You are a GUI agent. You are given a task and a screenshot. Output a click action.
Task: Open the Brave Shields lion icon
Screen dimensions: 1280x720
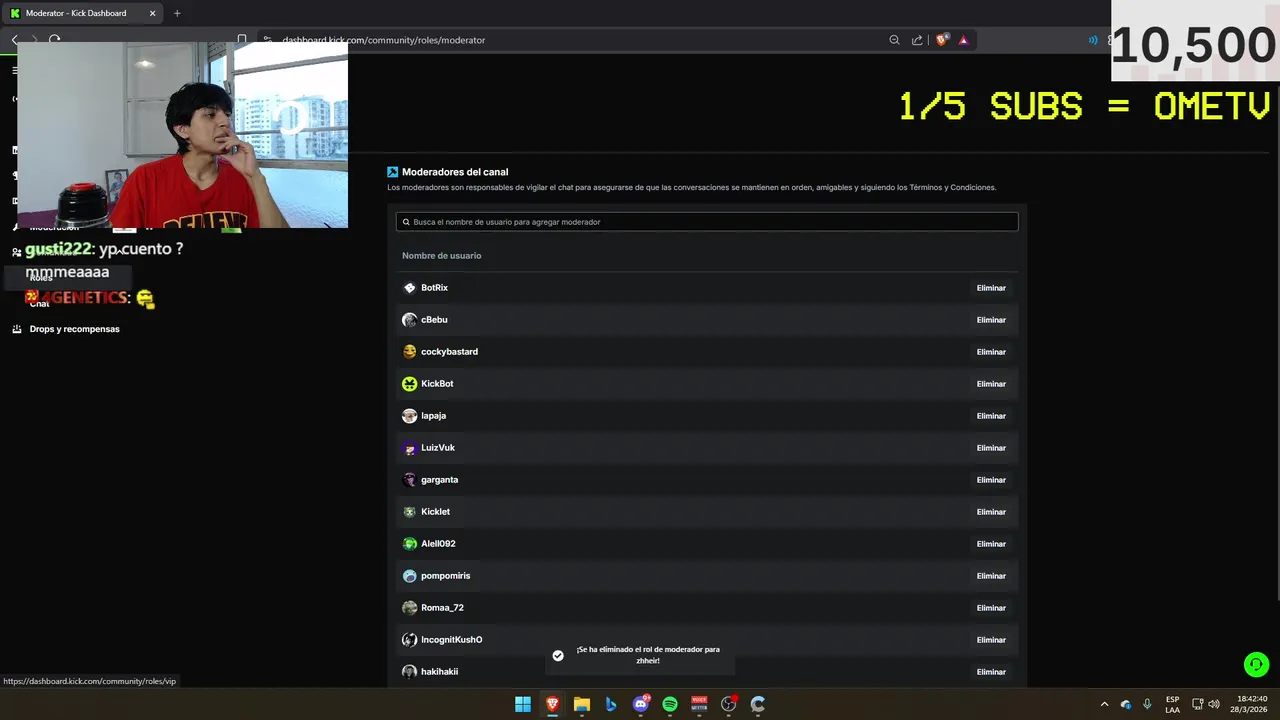click(x=941, y=40)
